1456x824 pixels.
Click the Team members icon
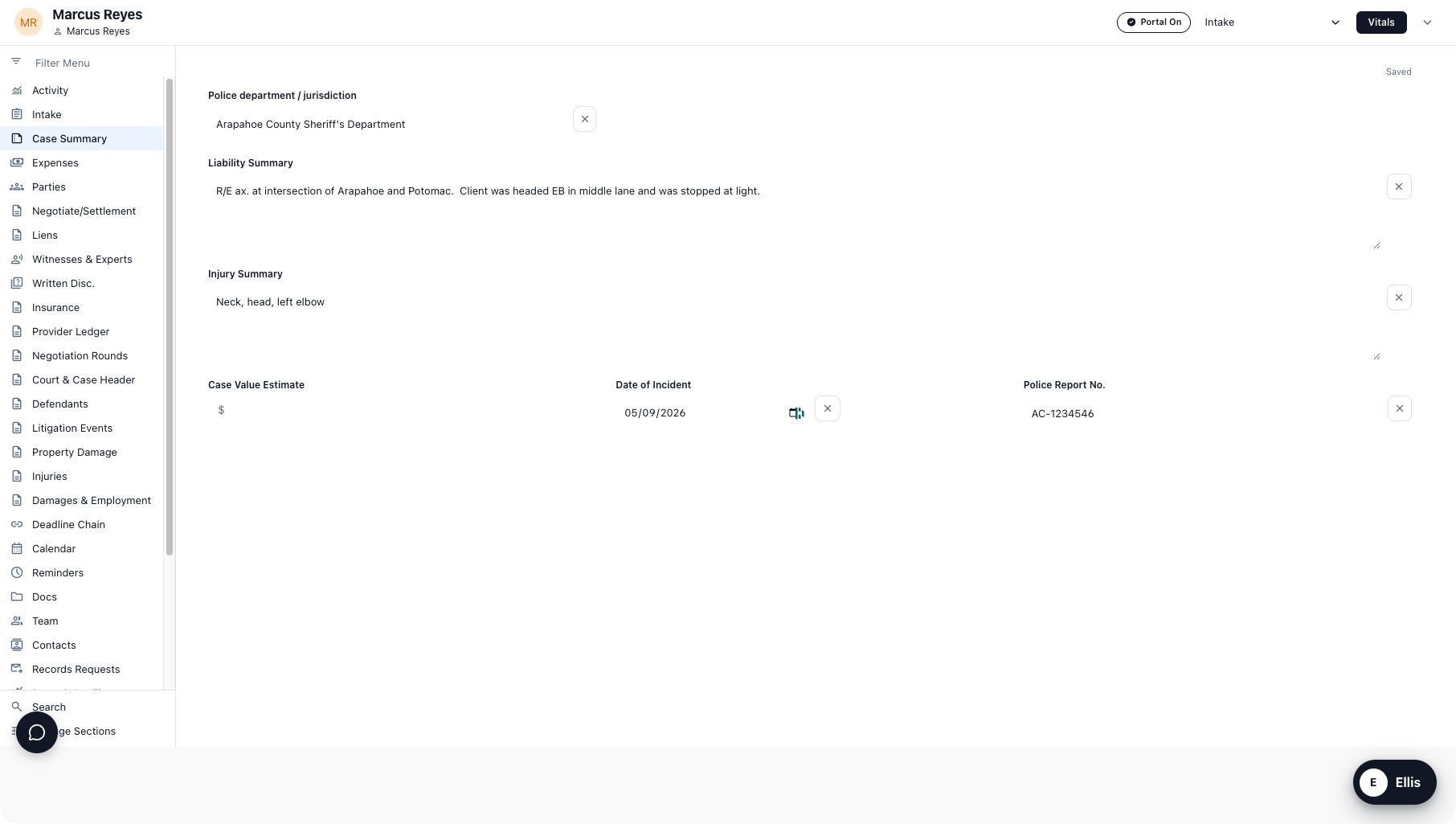[x=17, y=621]
